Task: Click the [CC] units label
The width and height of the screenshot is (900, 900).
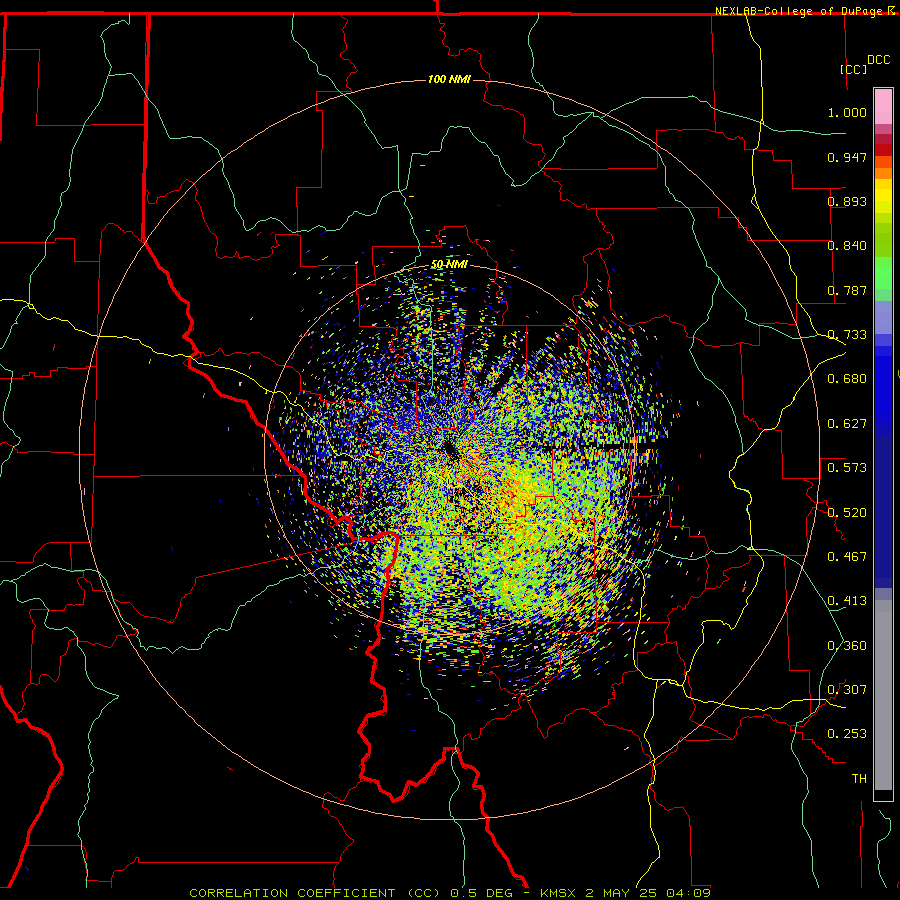Action: coord(854,69)
